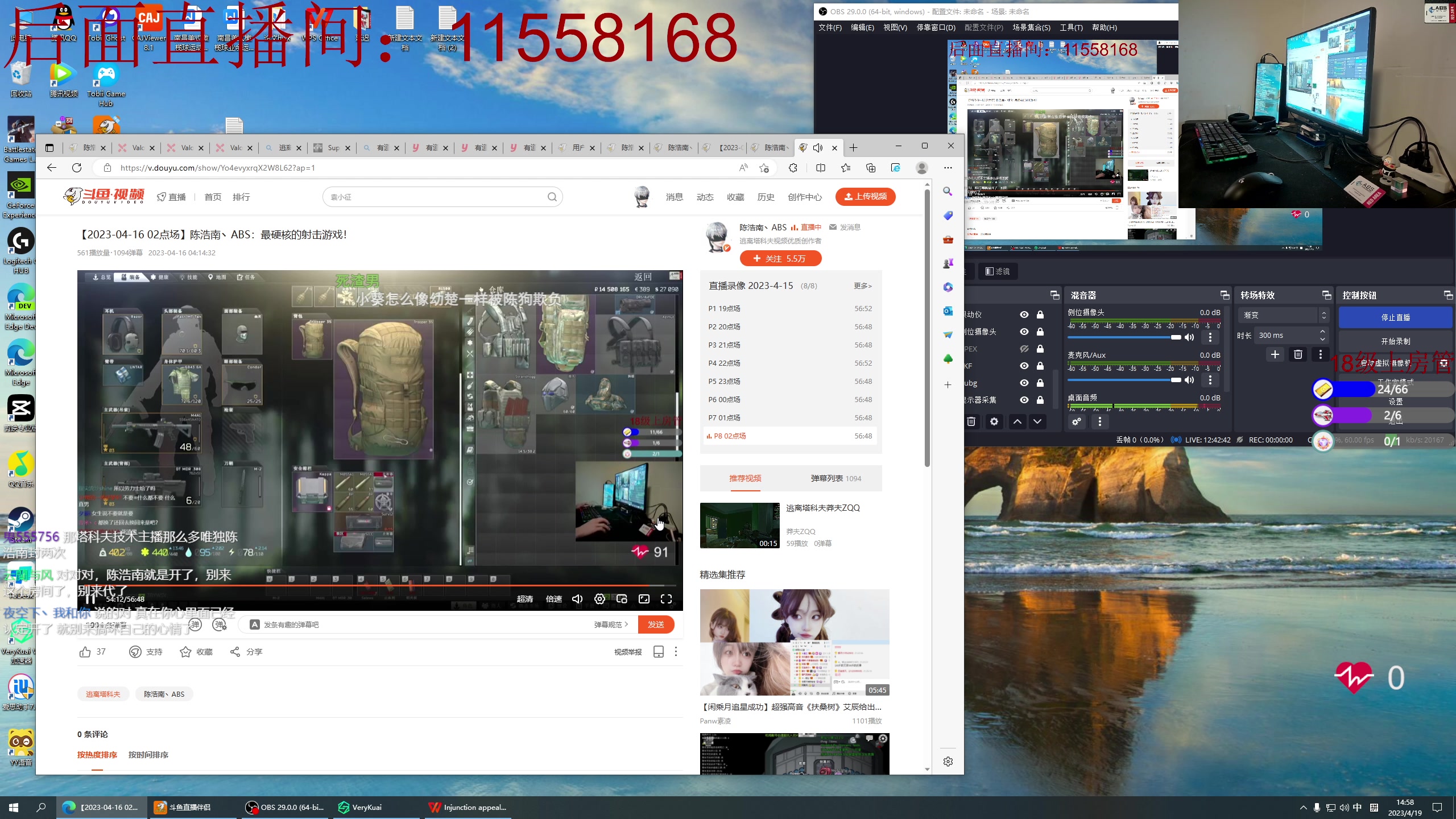Image resolution: width=1456 pixels, height=819 pixels.
Task: Open 麦克风/Aux mixer options menu
Action: [1210, 380]
